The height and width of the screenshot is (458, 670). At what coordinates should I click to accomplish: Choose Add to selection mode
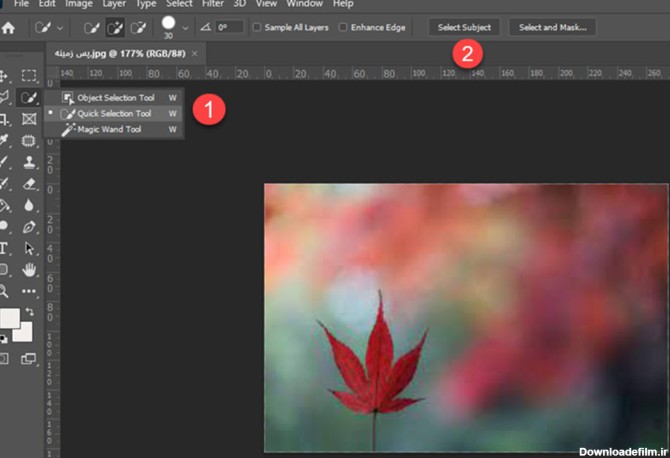[115, 28]
